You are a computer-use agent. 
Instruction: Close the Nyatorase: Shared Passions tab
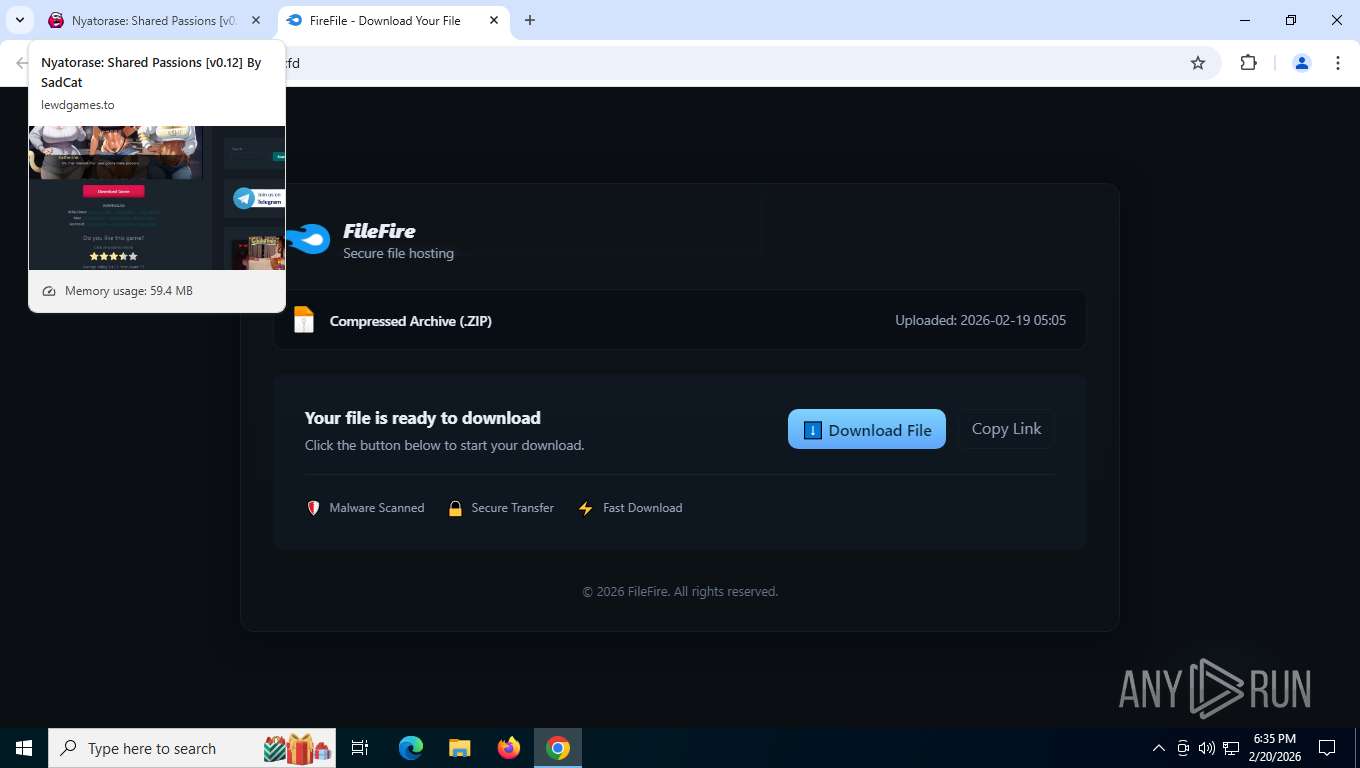coord(257,20)
